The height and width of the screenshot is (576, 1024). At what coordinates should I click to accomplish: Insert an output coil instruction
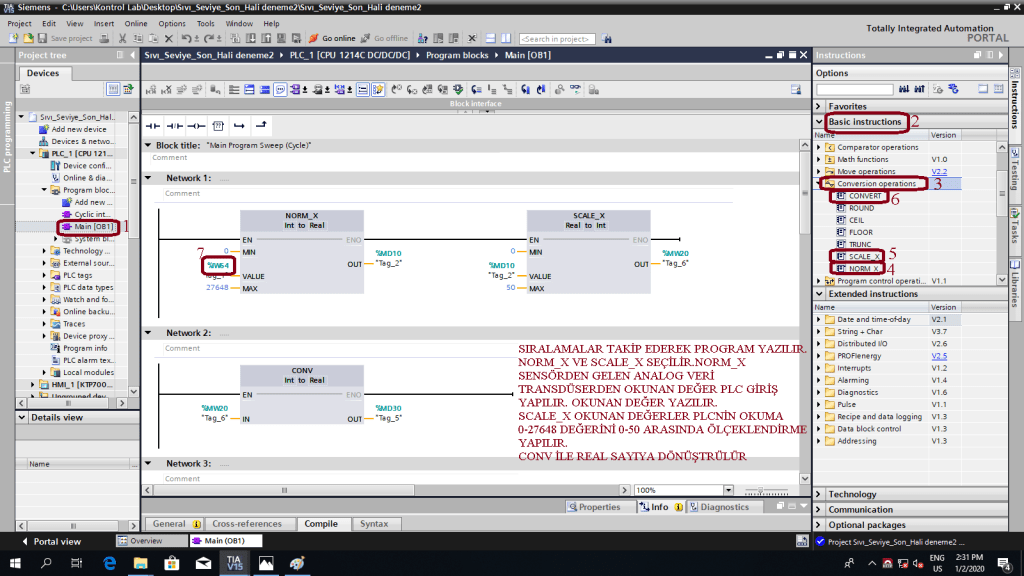(195, 126)
